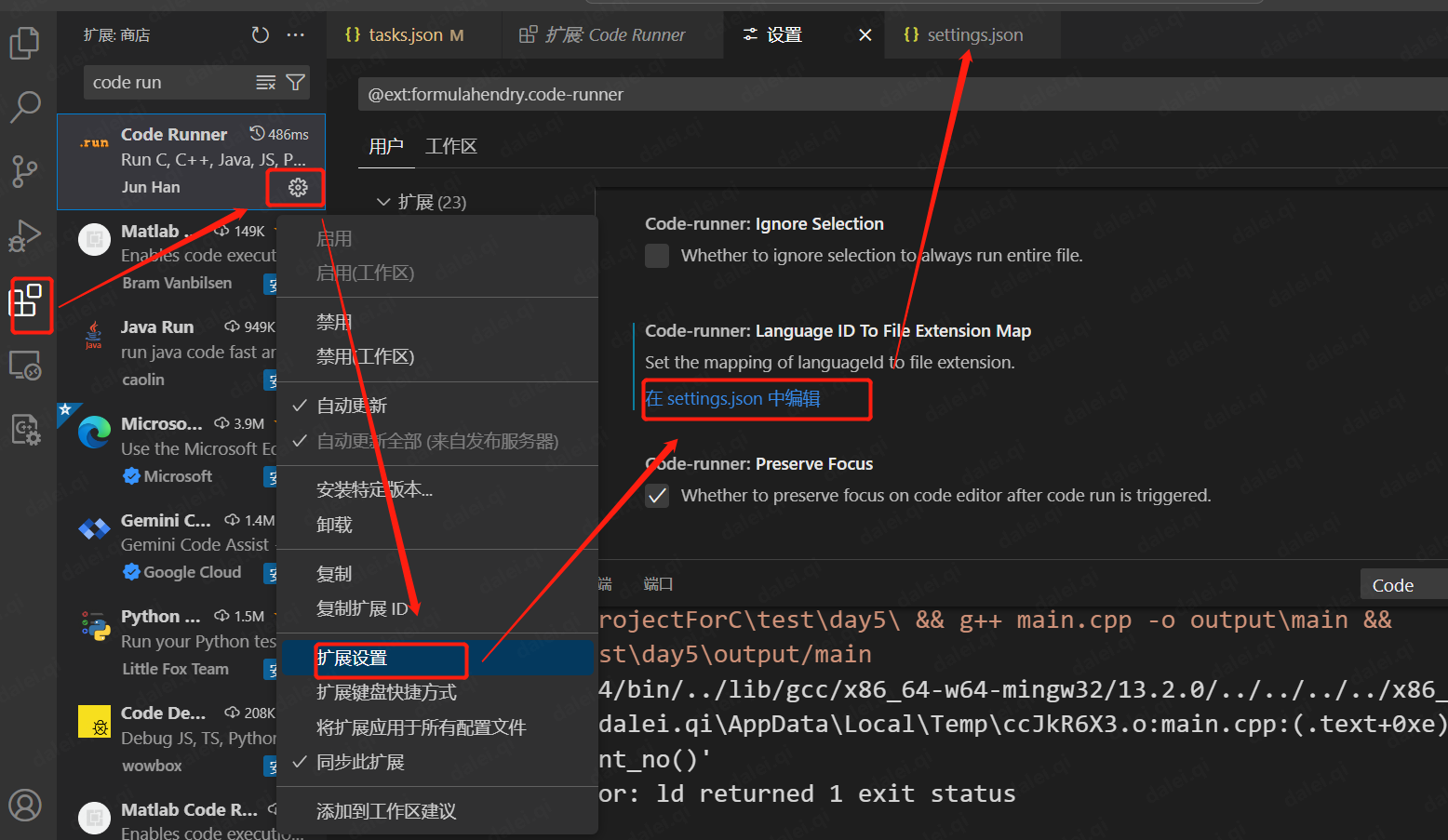1448x840 pixels.
Task: Click the Code button above the terminal
Action: (x=1392, y=584)
